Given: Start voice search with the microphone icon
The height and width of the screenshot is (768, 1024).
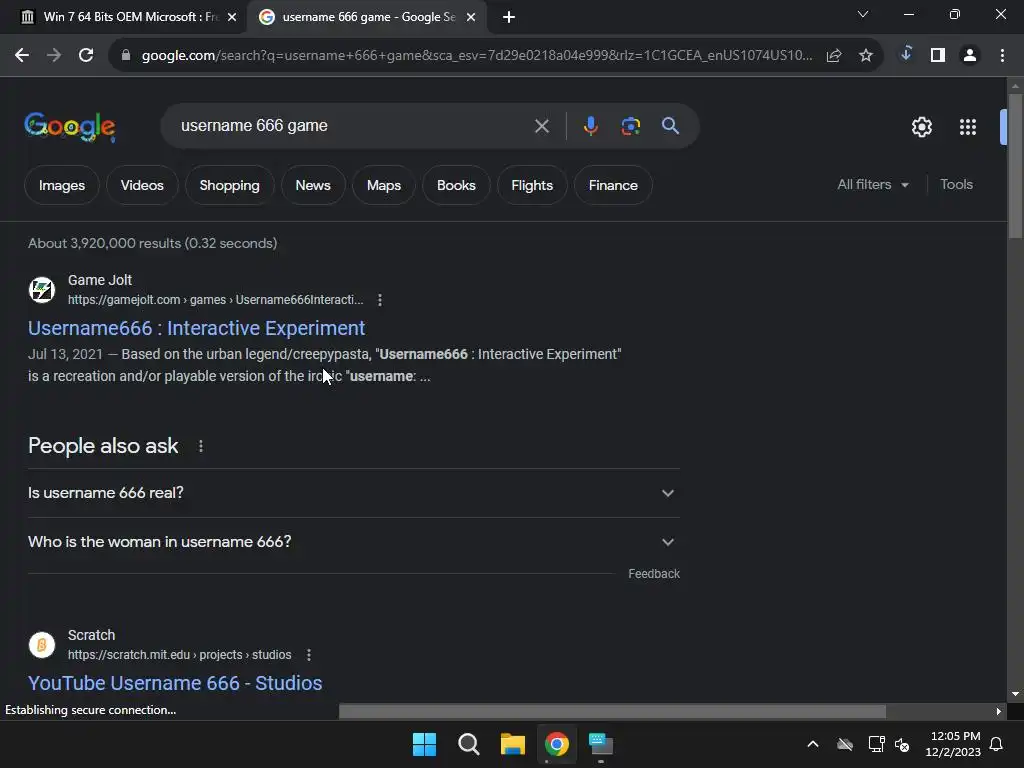Looking at the screenshot, I should click(x=590, y=126).
